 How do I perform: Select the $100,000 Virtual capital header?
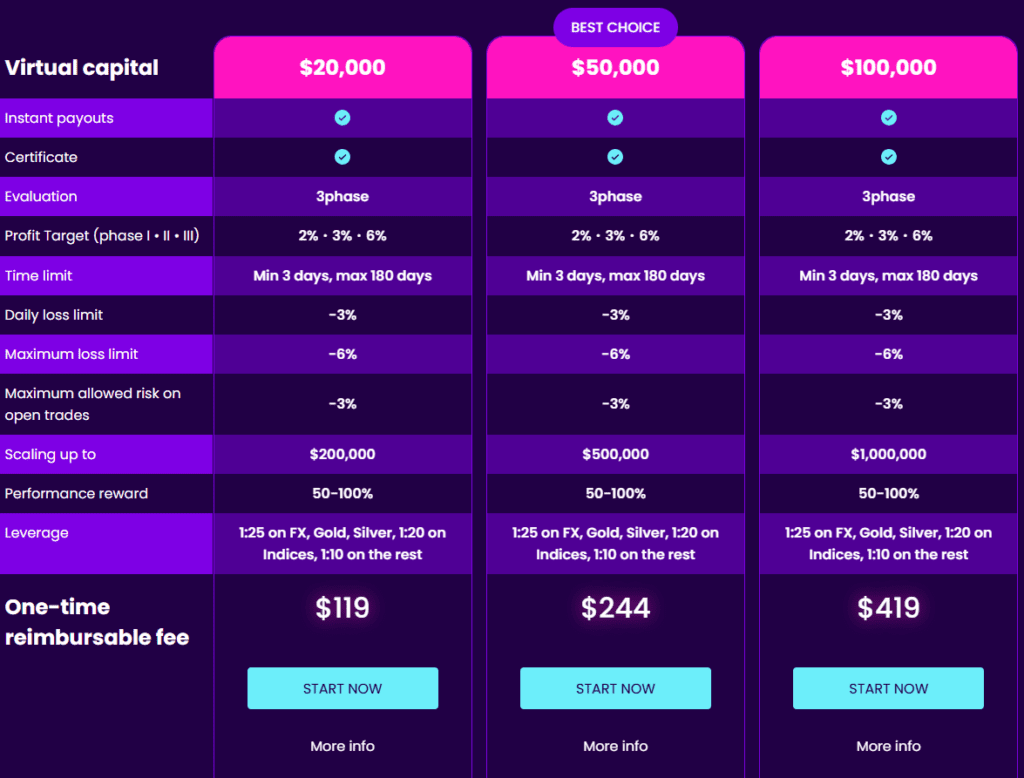[x=888, y=67]
